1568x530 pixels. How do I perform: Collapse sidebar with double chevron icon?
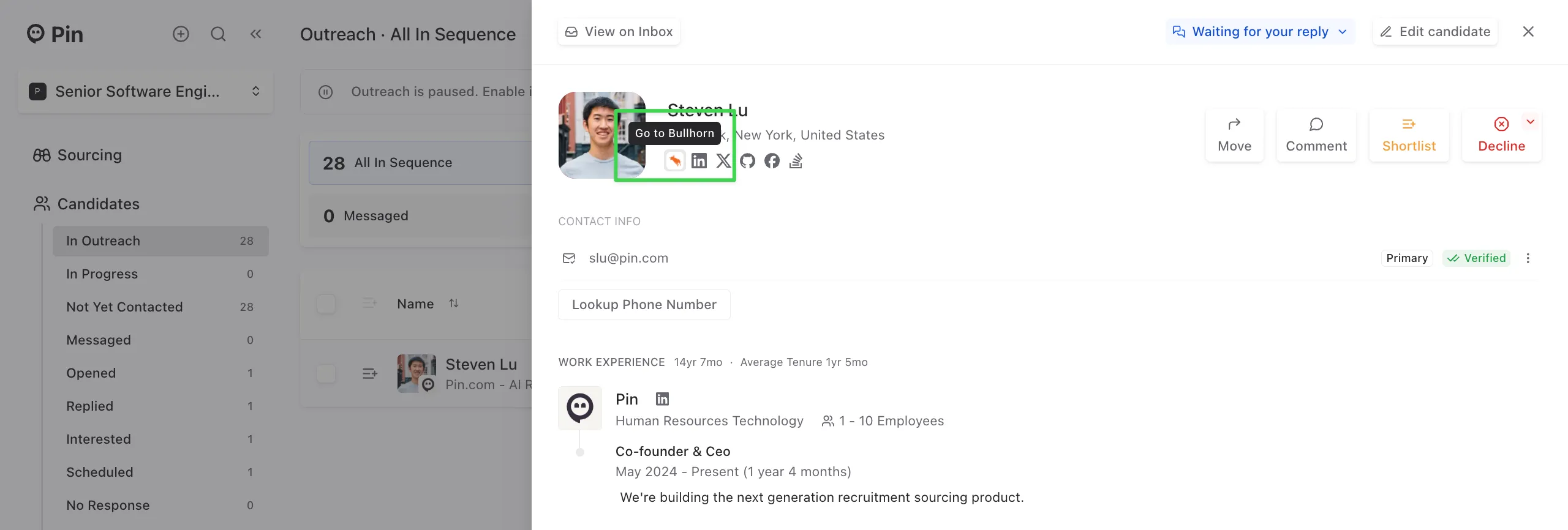(x=255, y=34)
